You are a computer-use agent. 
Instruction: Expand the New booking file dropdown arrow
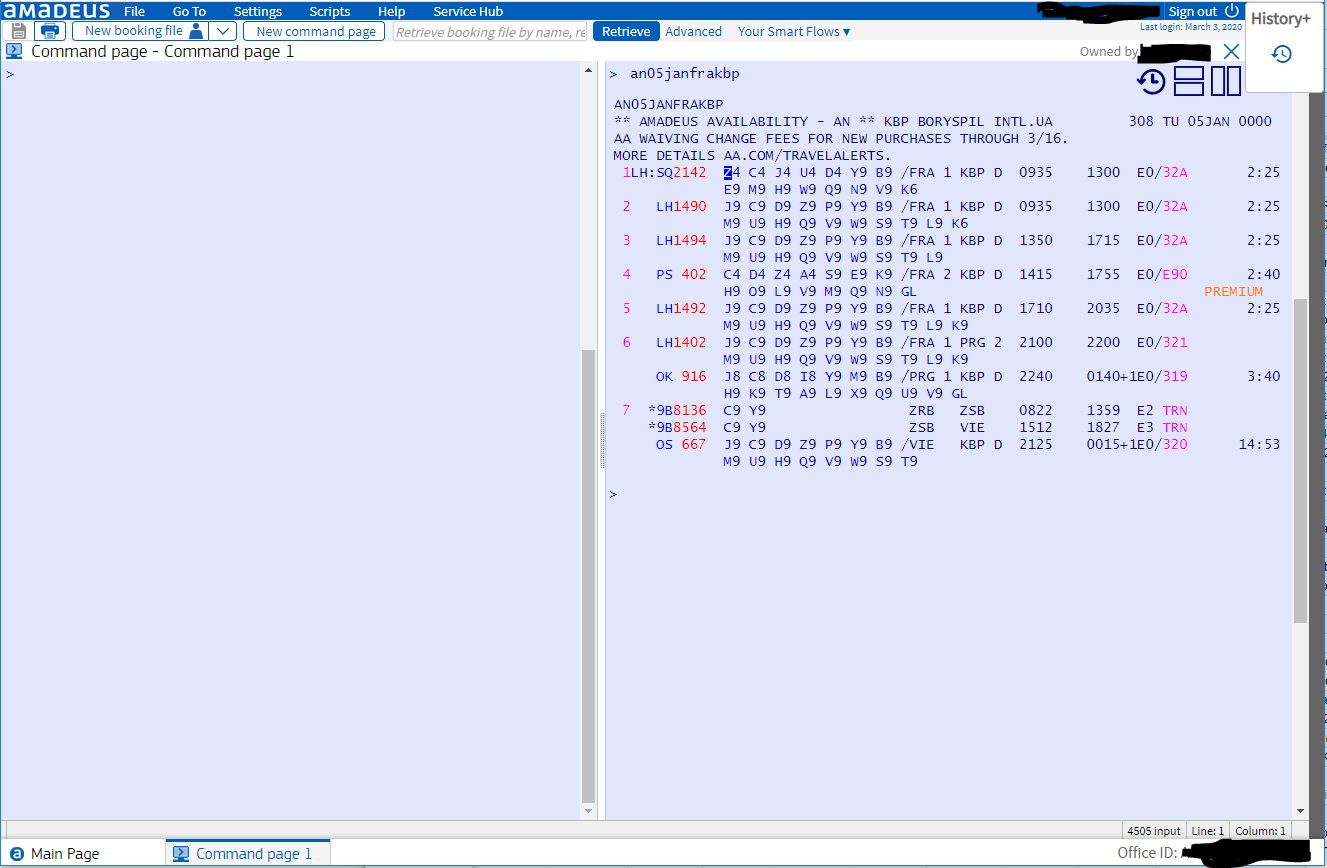point(225,31)
